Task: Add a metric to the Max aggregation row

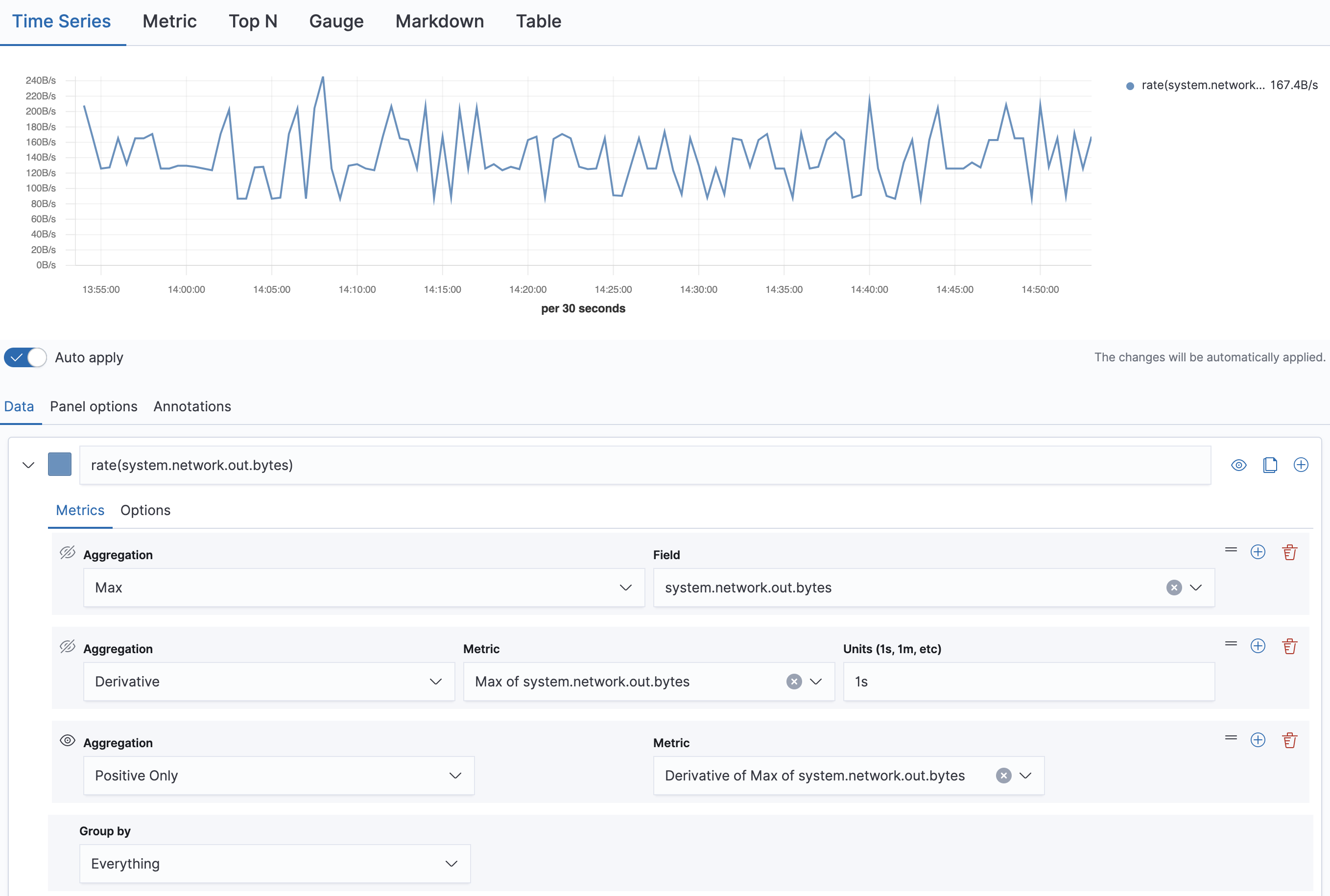Action: (x=1258, y=552)
